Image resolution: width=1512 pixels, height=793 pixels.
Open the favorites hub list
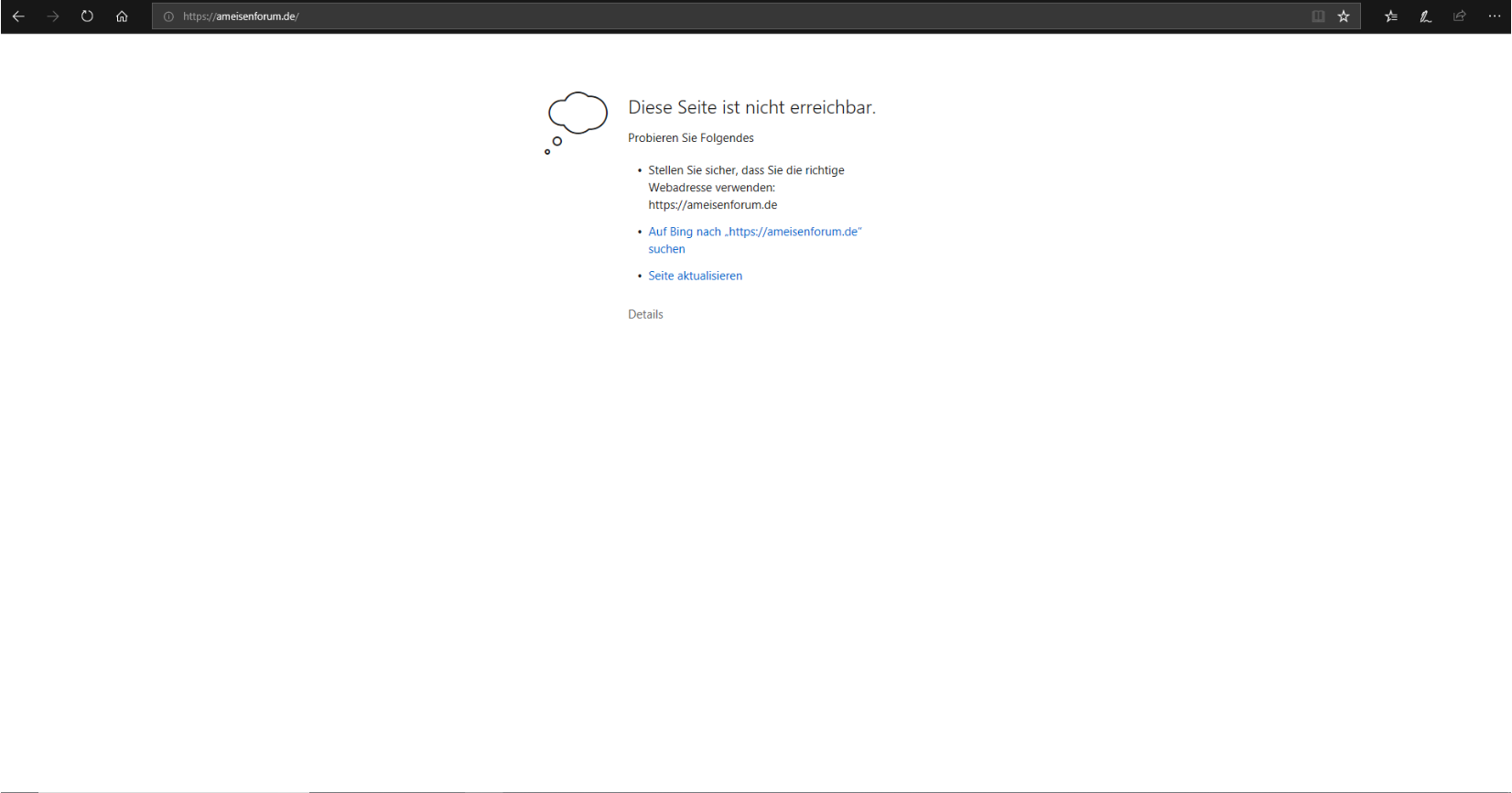tap(1391, 16)
